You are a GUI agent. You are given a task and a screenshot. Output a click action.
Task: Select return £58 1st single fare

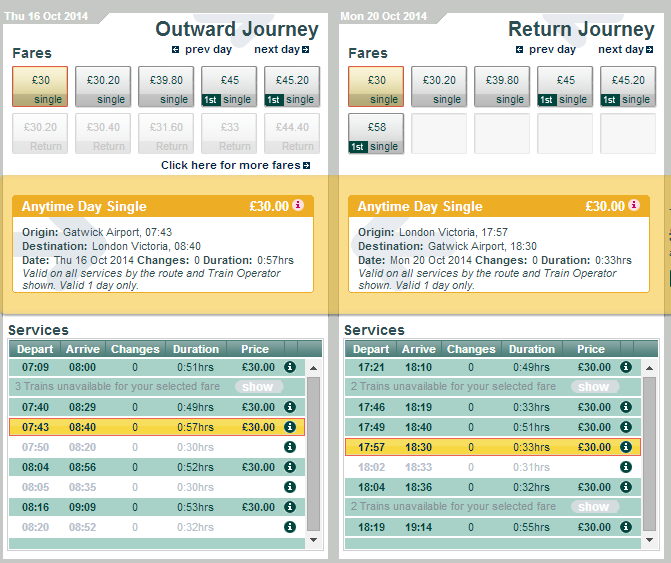(376, 133)
